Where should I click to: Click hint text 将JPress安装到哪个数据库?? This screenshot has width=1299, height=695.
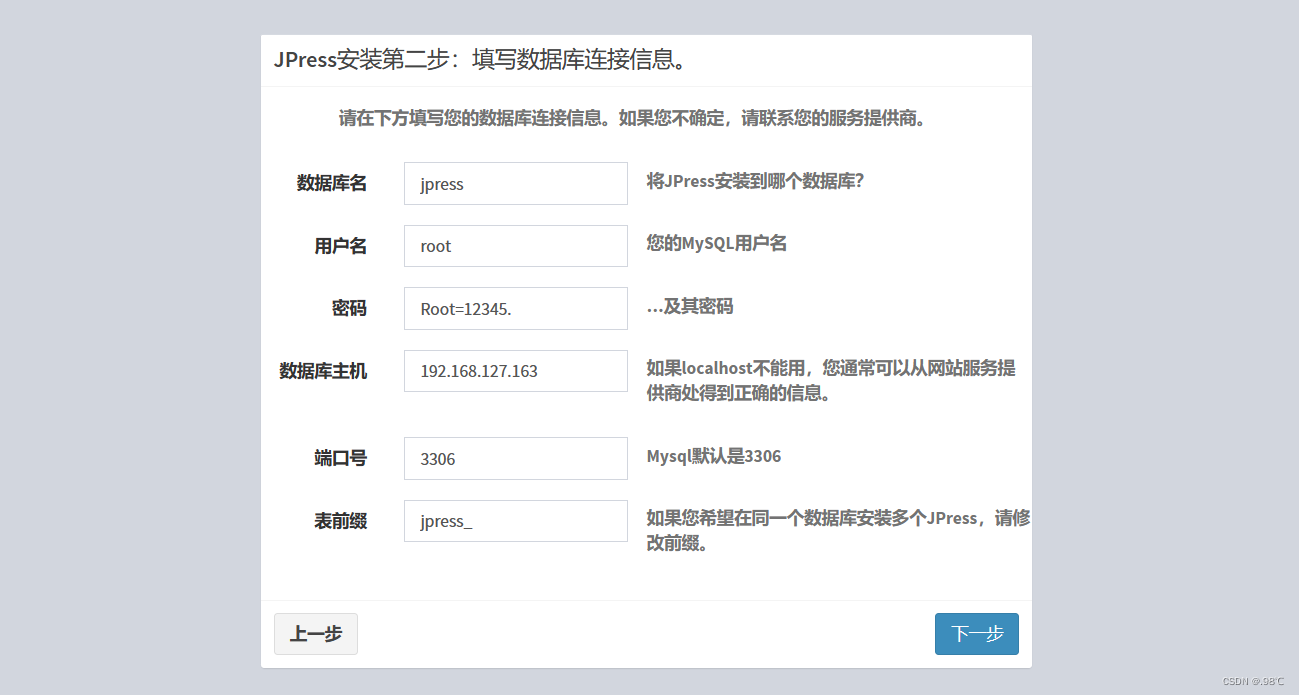pyautogui.click(x=755, y=181)
